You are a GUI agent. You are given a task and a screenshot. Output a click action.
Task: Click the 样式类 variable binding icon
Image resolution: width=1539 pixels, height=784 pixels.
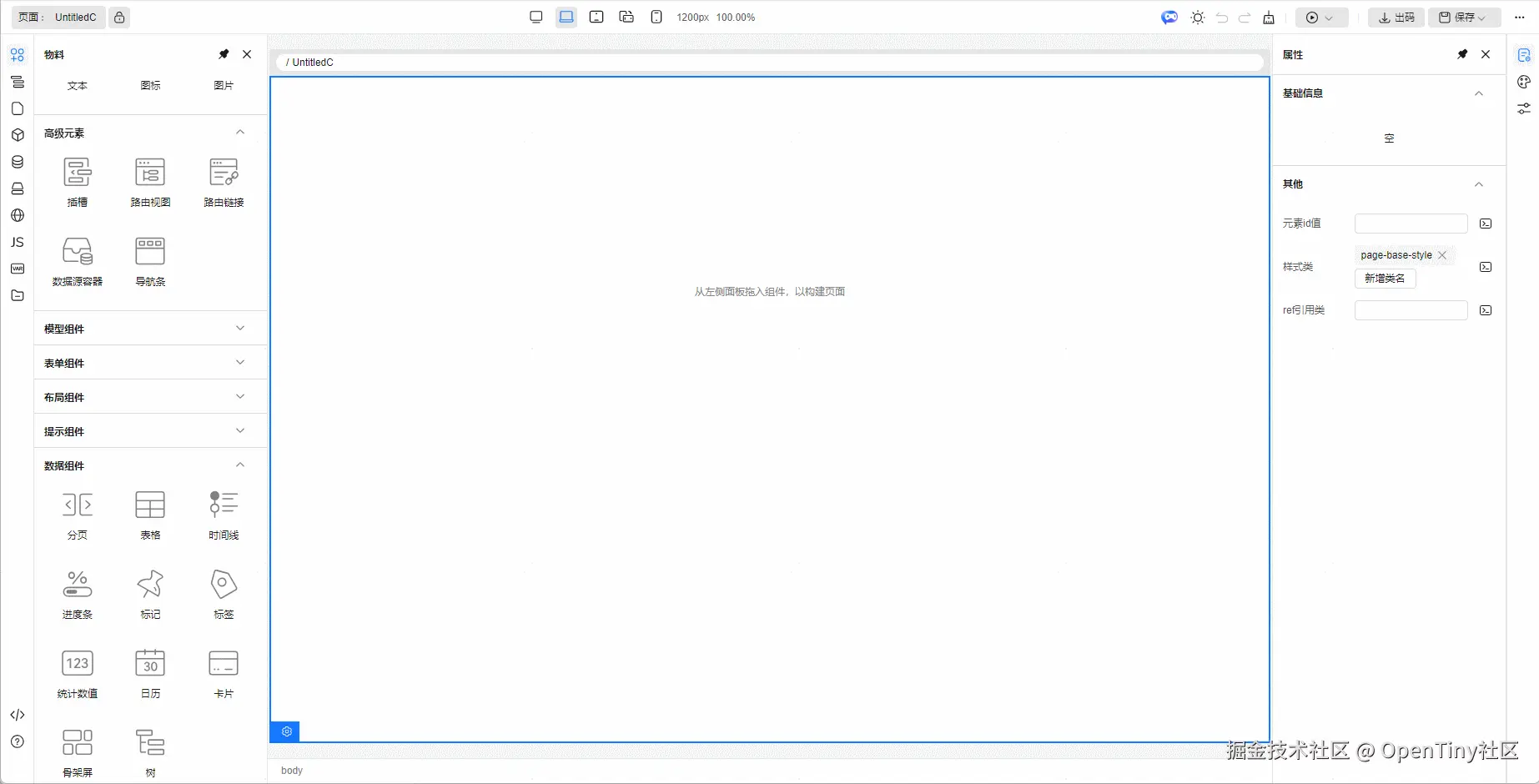(1486, 267)
